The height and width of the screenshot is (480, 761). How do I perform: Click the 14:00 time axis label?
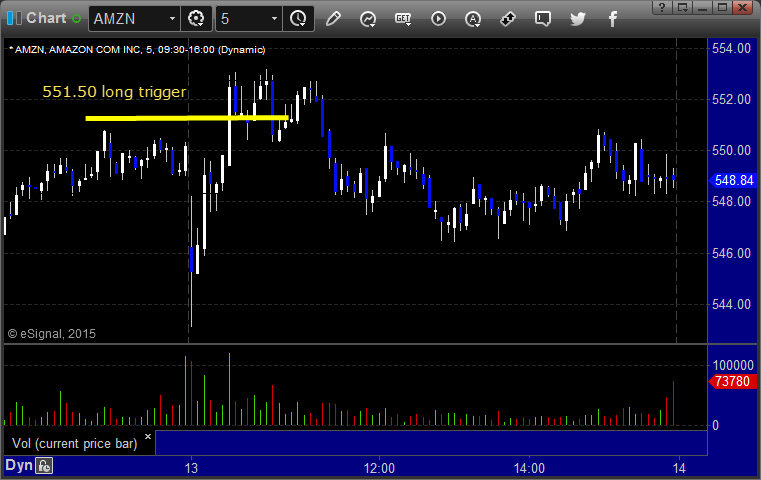click(x=529, y=468)
